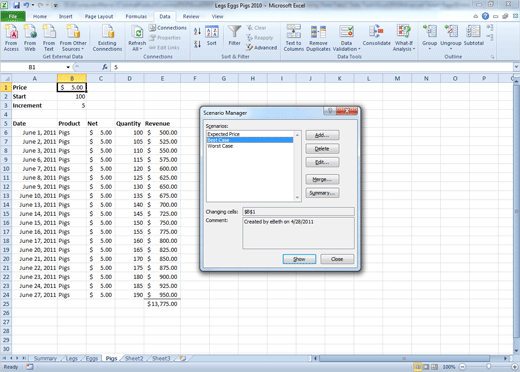Open From Other Sources dropdown
The width and height of the screenshot is (520, 372).
(x=73, y=38)
